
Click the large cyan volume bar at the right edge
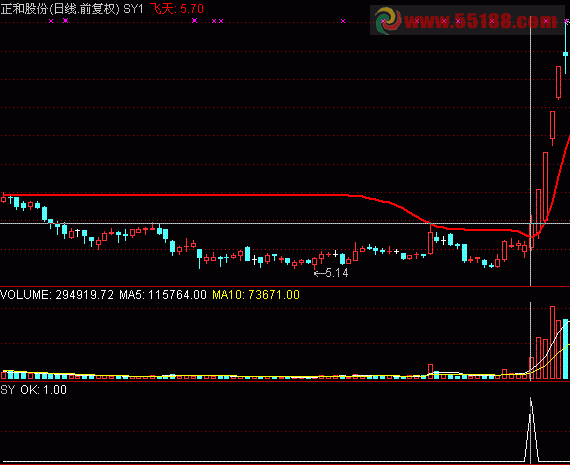(566, 349)
